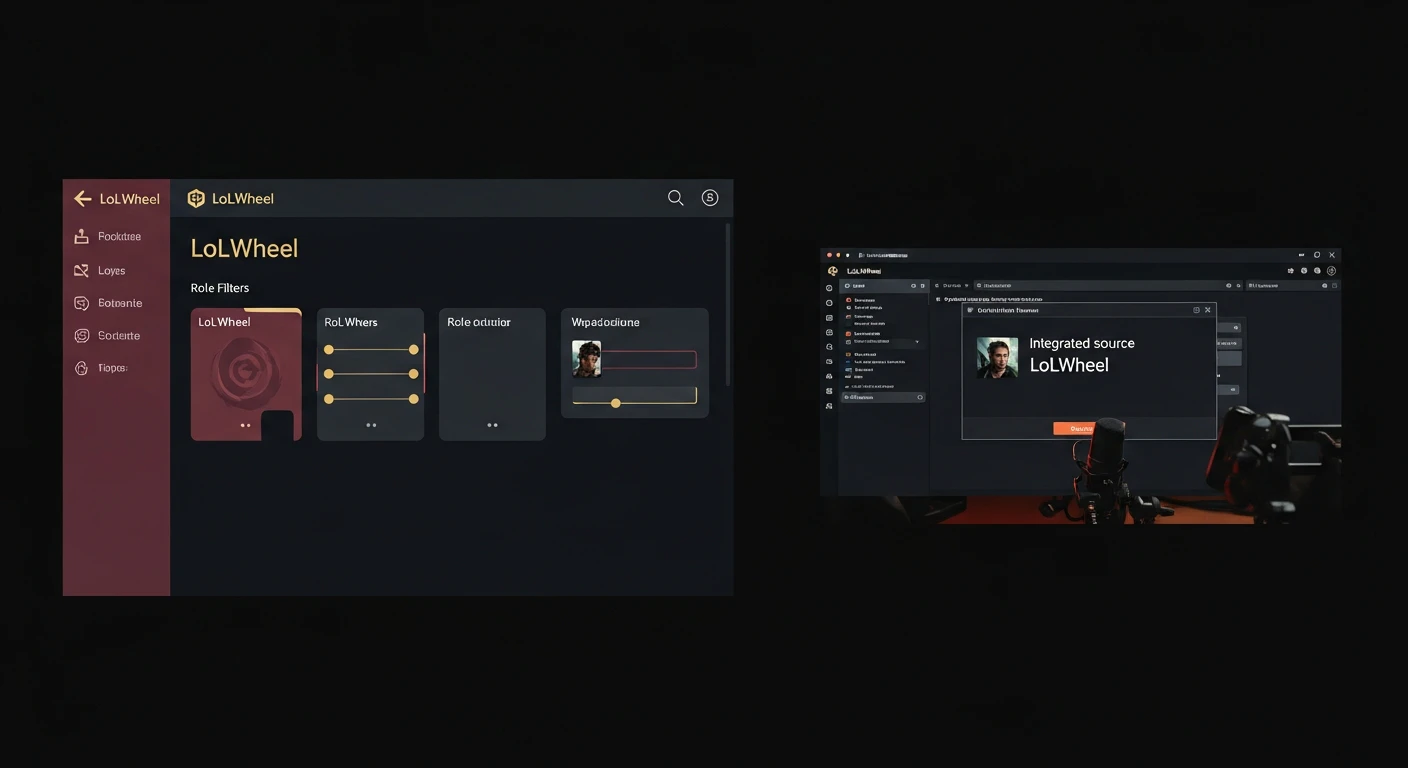Click the red outlined field in Wpadodiane card
The width and height of the screenshot is (1408, 768).
tap(649, 360)
